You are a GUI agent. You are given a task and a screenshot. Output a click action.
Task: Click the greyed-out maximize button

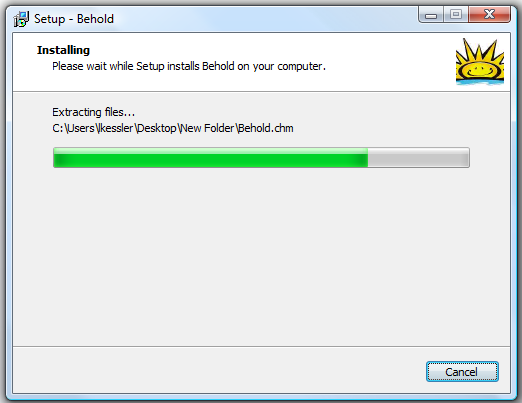456,15
